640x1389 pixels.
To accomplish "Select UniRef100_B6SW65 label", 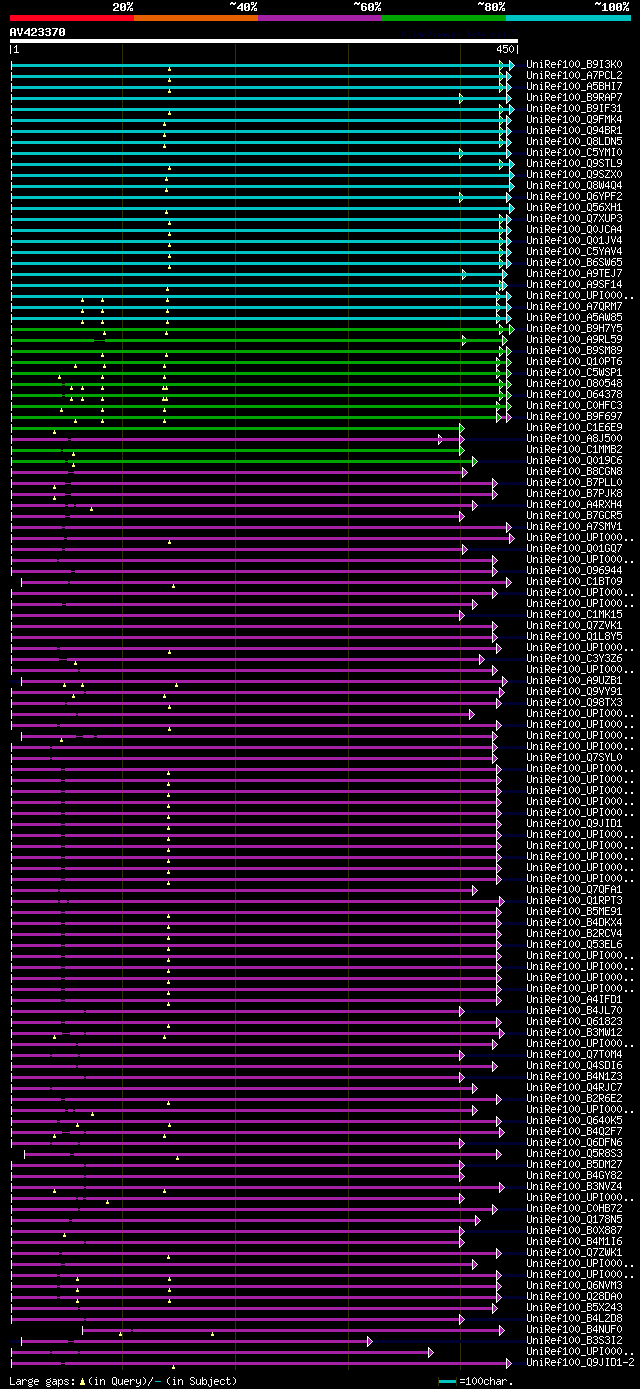I will tap(575, 263).
